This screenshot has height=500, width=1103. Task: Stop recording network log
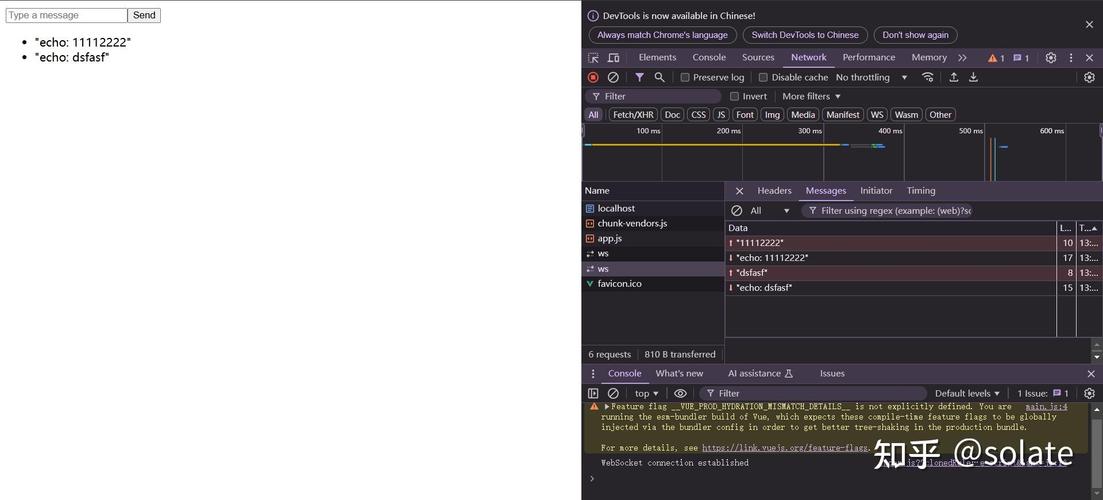tap(593, 77)
